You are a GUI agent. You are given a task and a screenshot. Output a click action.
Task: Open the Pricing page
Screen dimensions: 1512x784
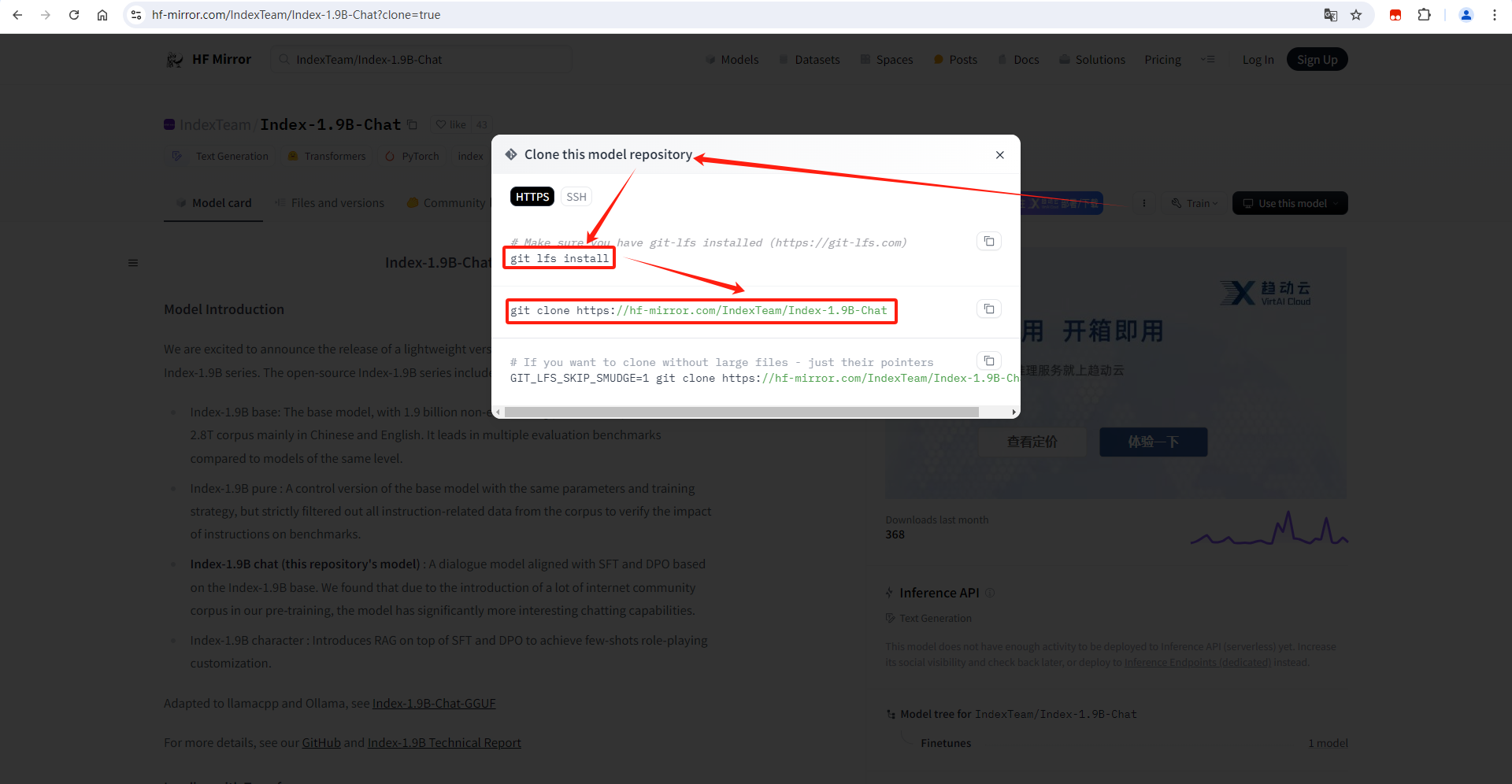click(x=1162, y=60)
